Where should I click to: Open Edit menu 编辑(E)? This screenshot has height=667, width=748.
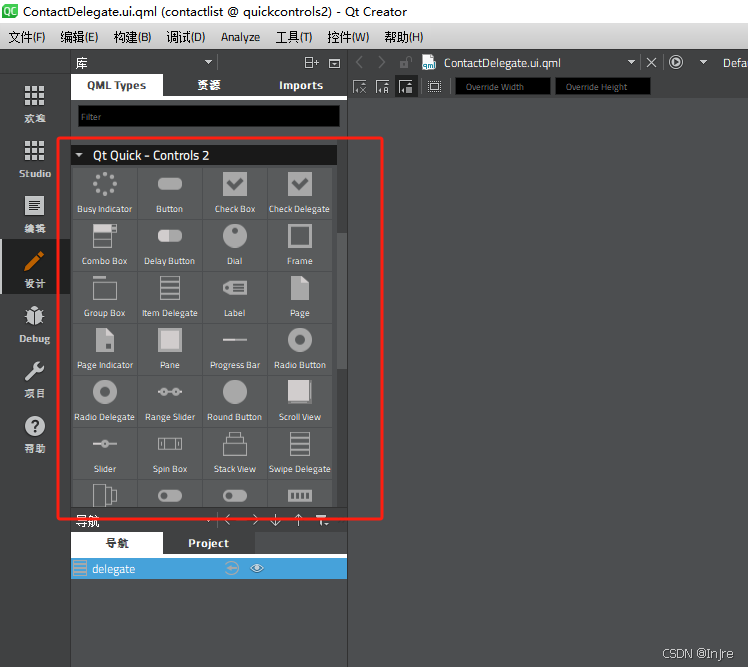[79, 37]
